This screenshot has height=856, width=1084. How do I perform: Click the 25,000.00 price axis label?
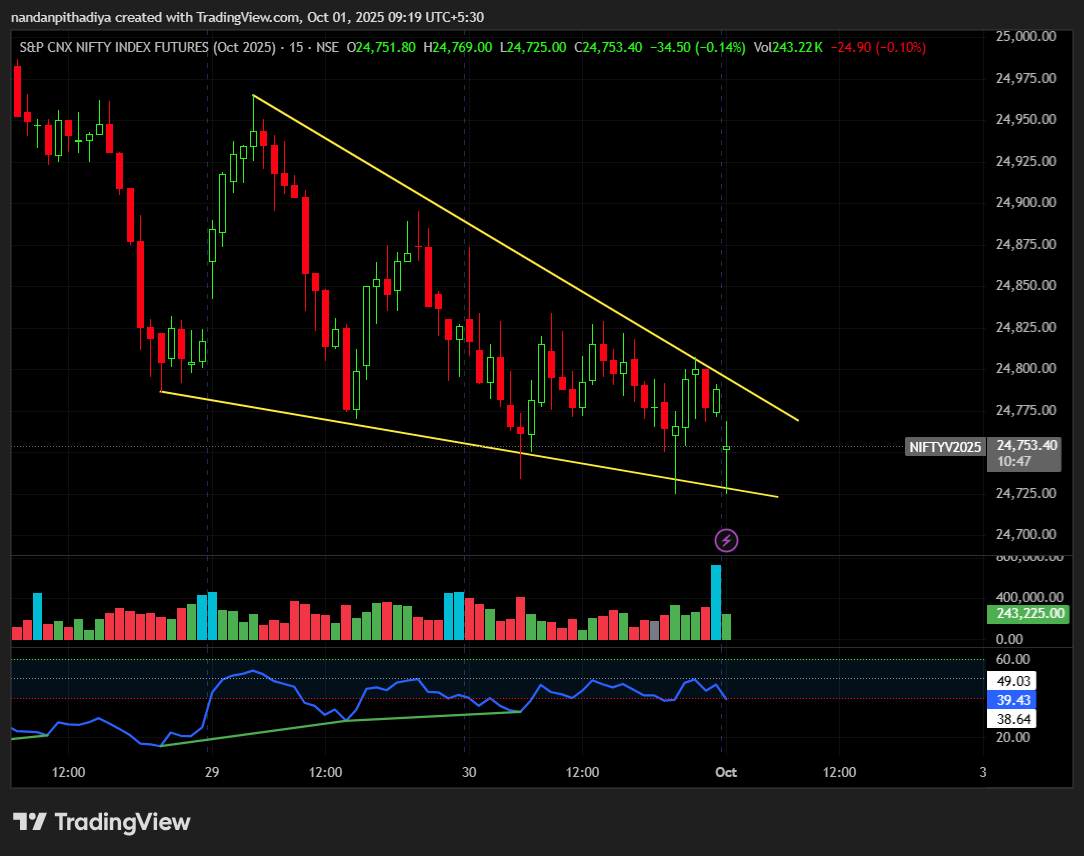(1026, 37)
